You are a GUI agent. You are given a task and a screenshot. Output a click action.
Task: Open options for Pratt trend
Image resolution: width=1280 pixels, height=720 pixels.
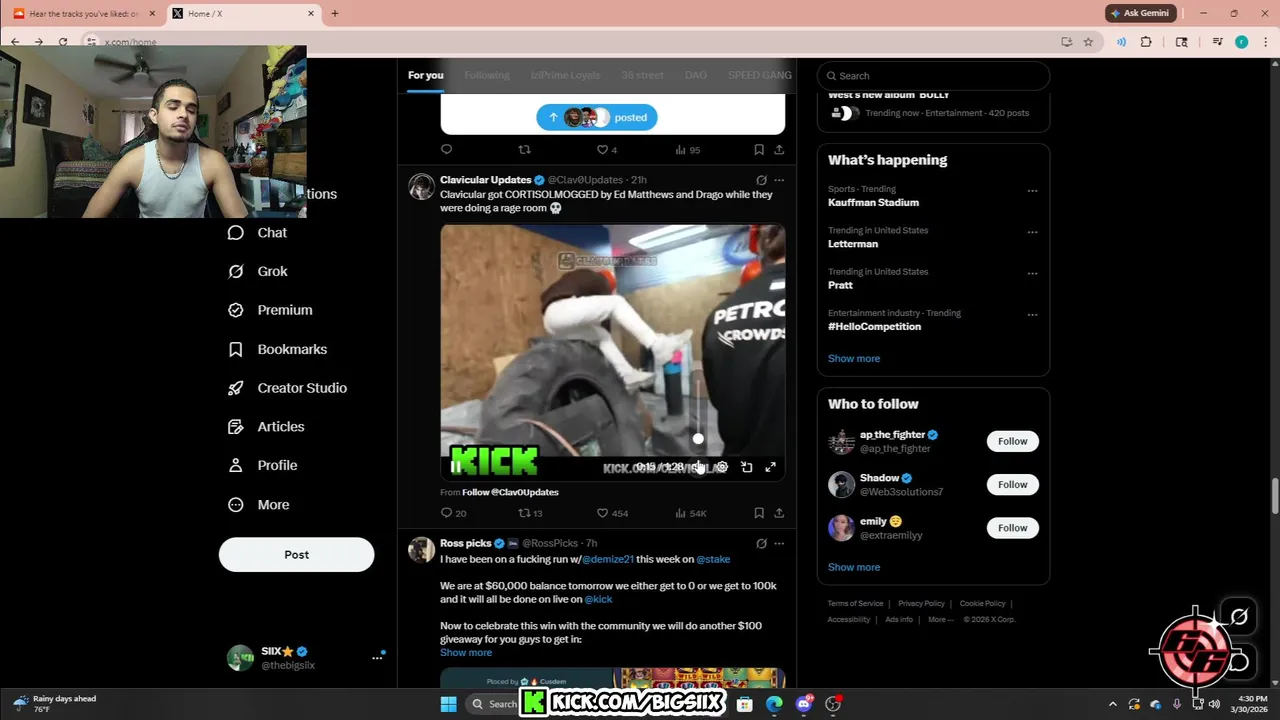click(1032, 273)
